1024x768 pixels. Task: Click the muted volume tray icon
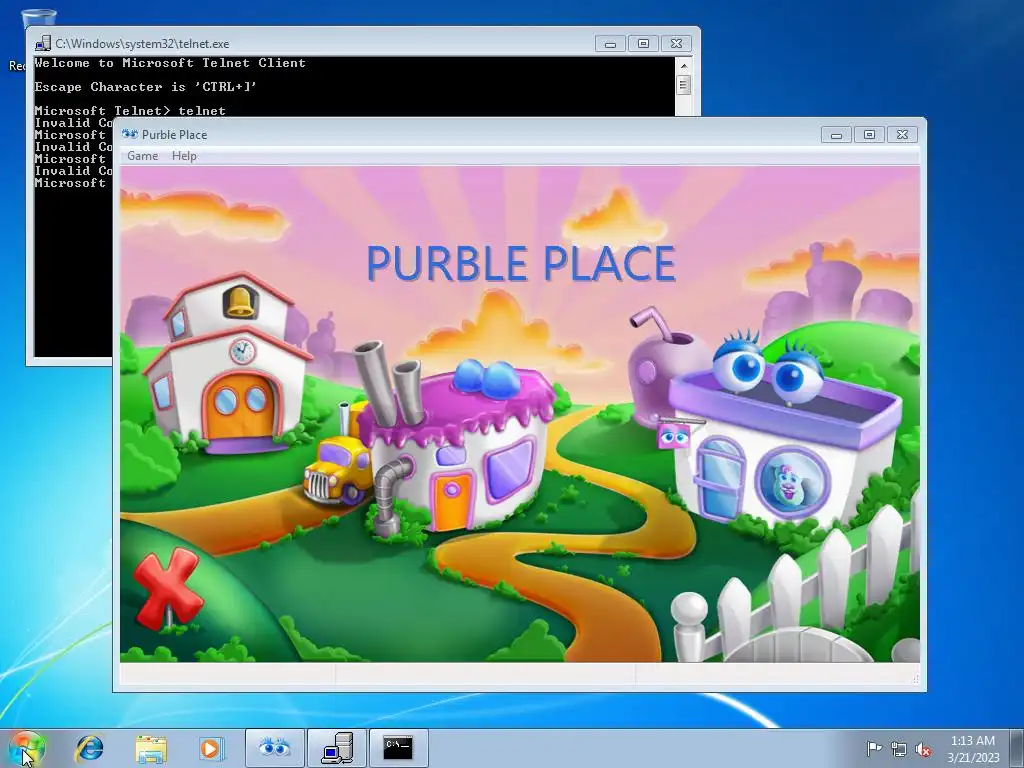[923, 749]
